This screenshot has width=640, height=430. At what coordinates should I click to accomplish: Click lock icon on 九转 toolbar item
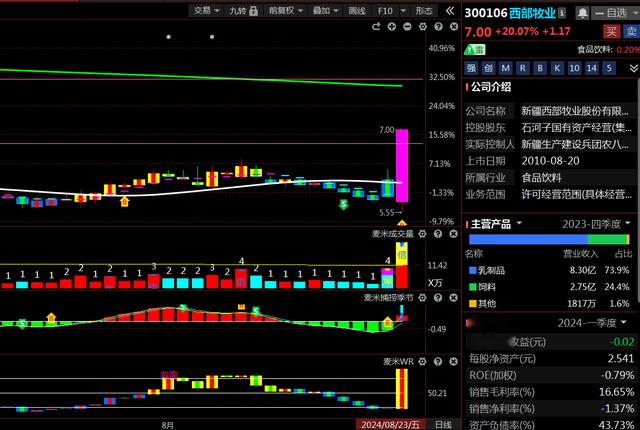253,11
